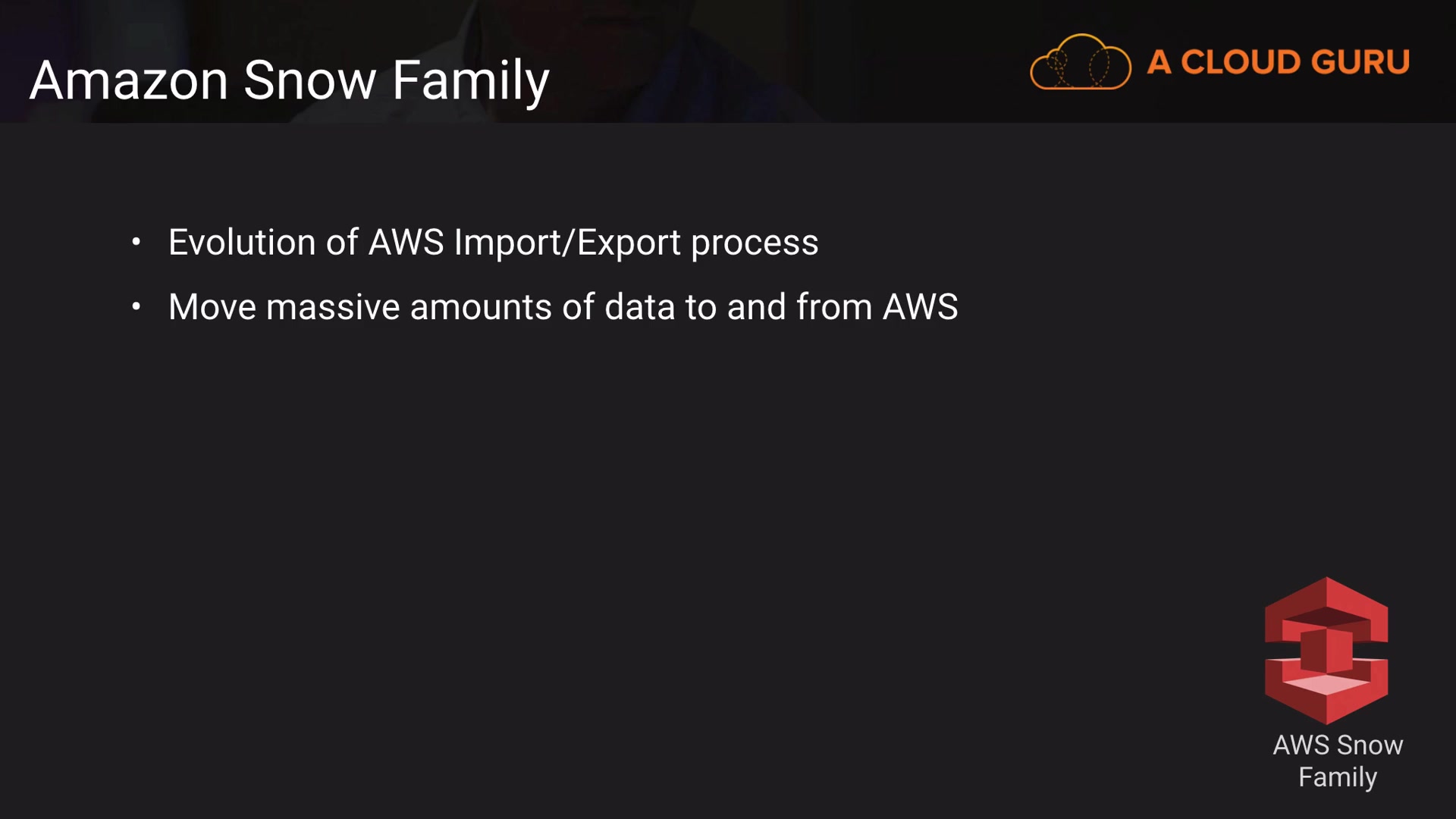Click the word "Amazon" in the title
Screen dimensions: 1456x819
point(129,80)
